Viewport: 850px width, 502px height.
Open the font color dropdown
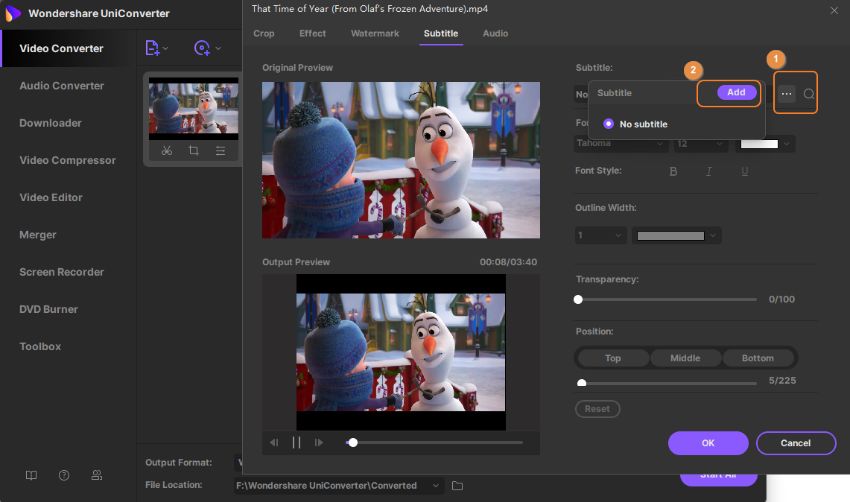coord(765,143)
